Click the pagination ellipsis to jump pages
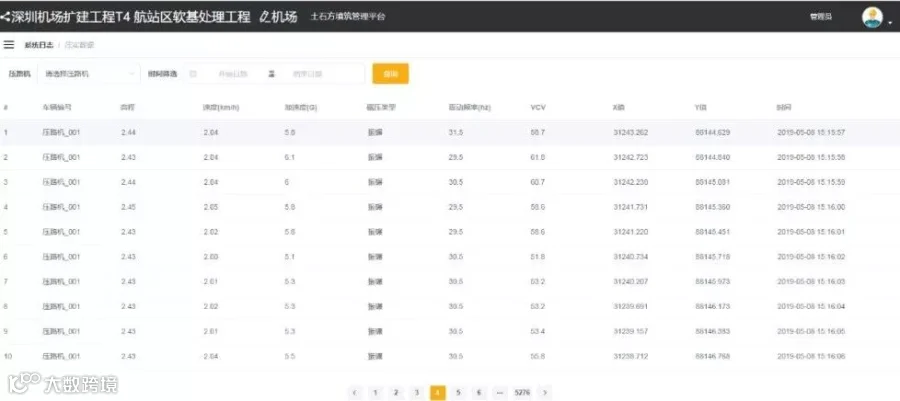 click(499, 392)
